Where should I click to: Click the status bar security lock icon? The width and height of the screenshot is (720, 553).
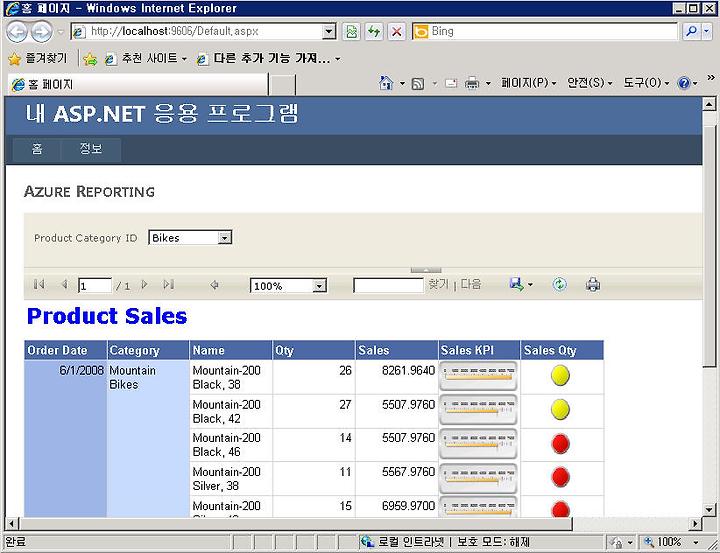point(616,542)
